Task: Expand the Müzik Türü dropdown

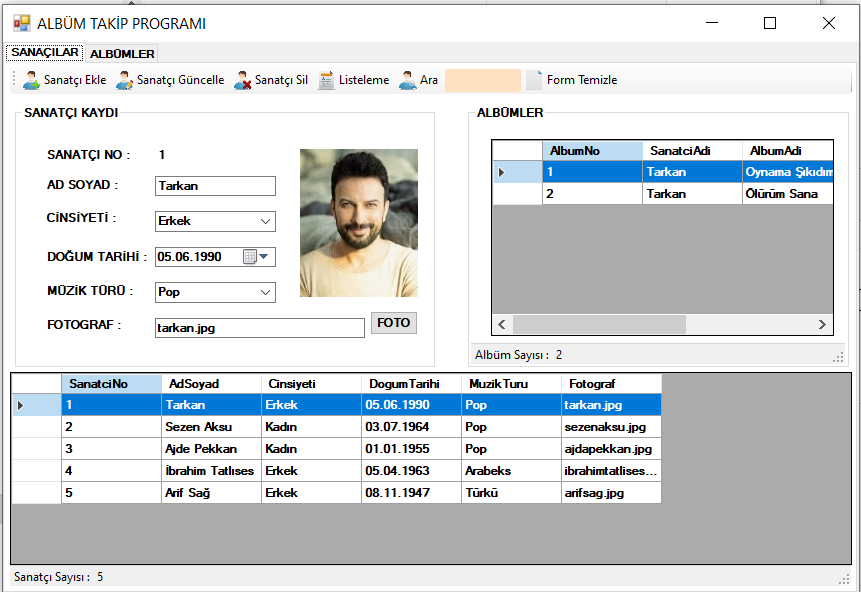Action: (x=266, y=293)
